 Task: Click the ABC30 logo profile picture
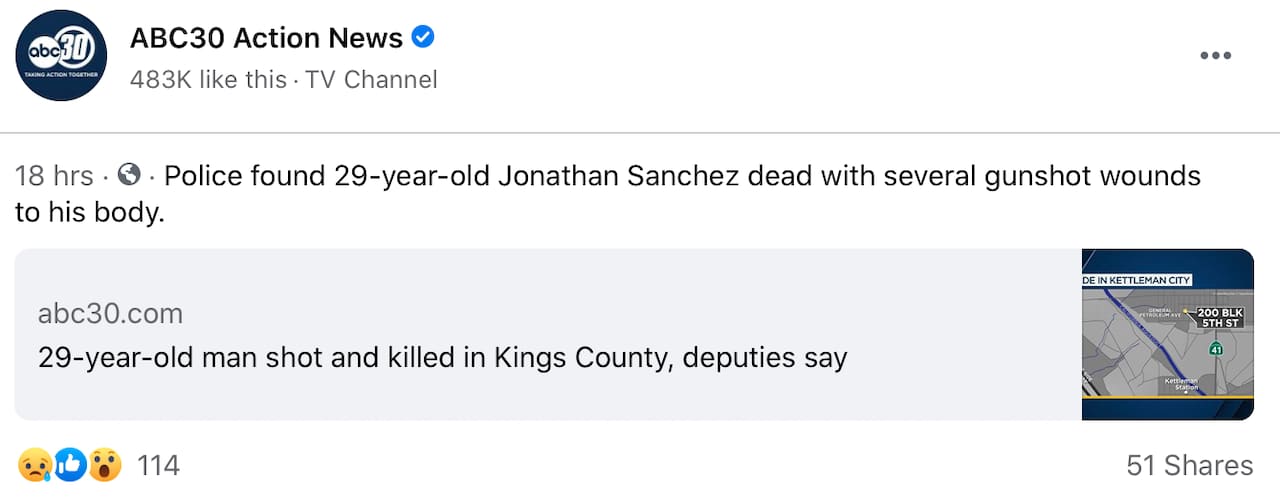(61, 55)
